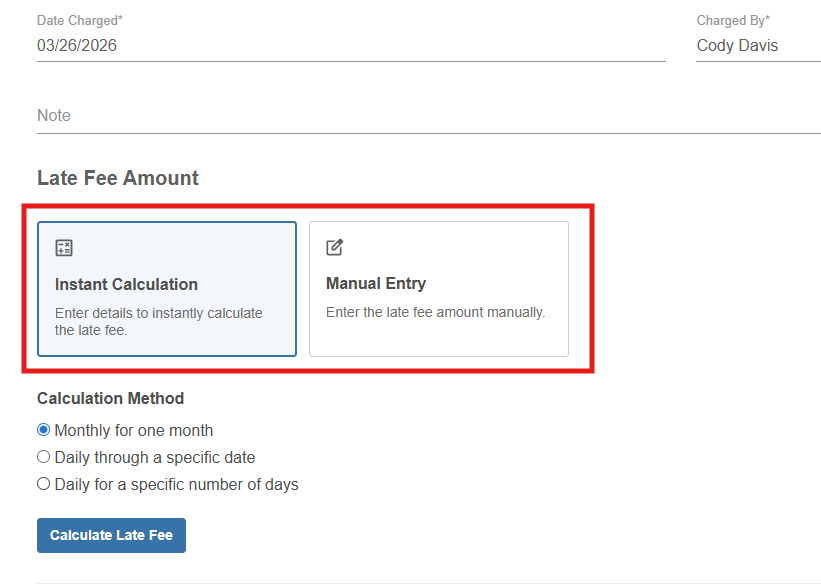The image size is (821, 588).
Task: Click the Charged By field label
Action: (x=733, y=20)
